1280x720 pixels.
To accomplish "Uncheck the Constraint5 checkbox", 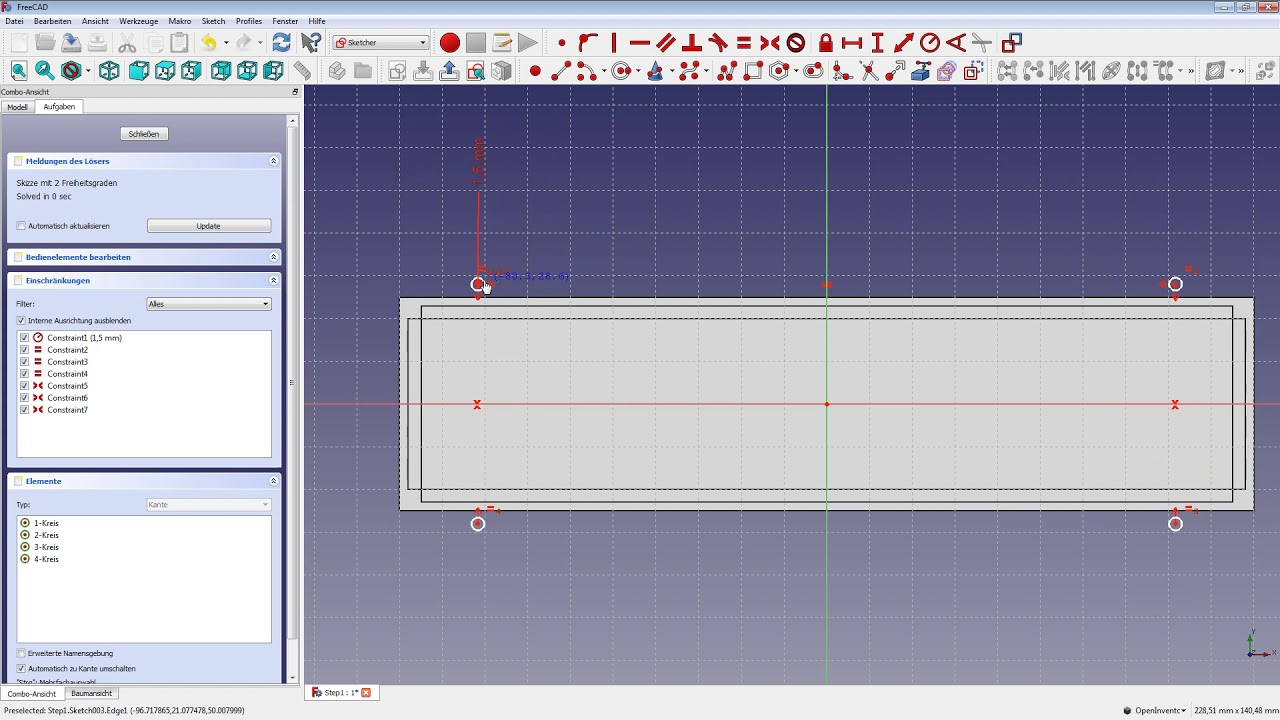I will [25, 386].
